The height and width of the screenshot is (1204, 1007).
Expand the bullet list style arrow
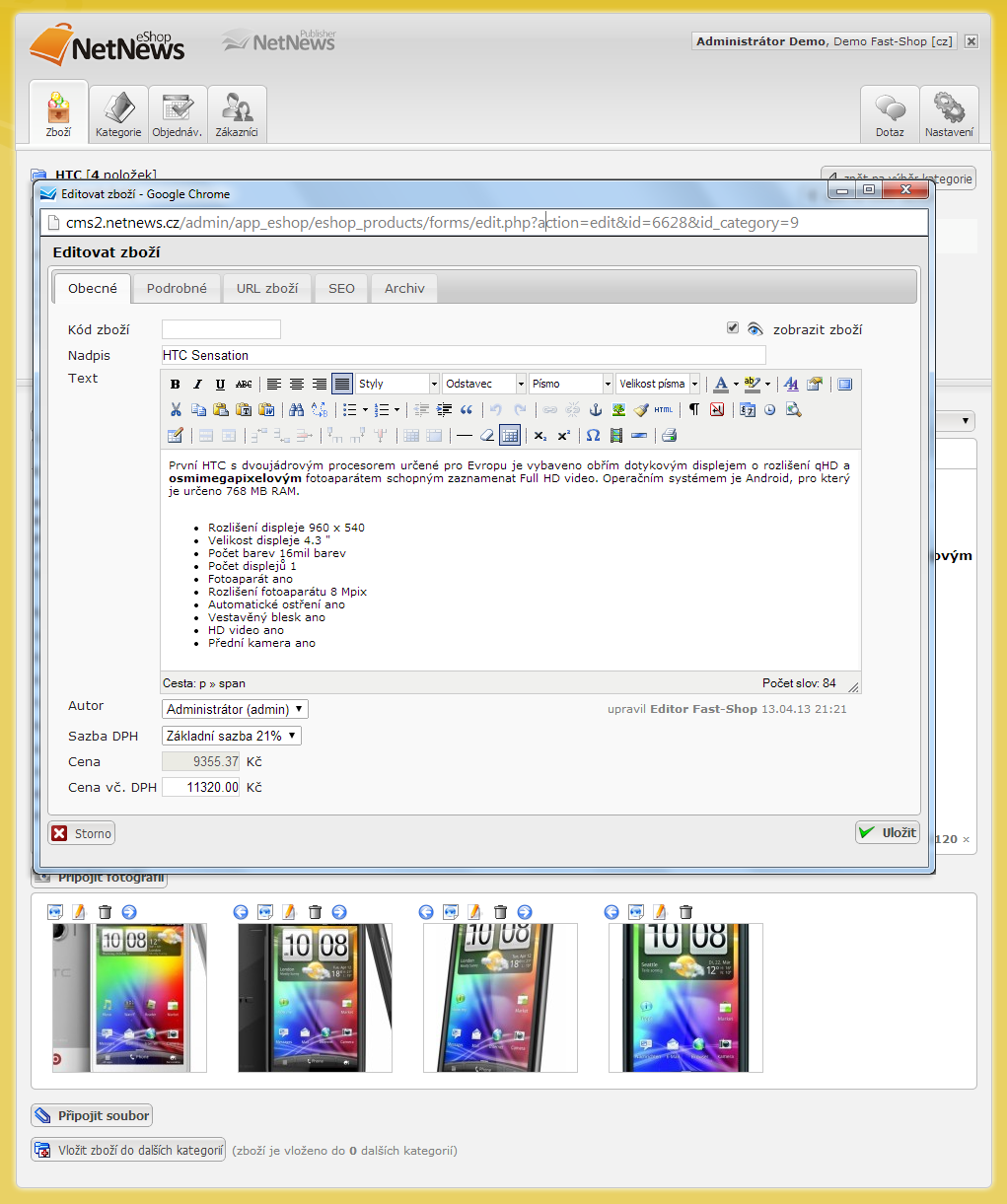(x=365, y=409)
